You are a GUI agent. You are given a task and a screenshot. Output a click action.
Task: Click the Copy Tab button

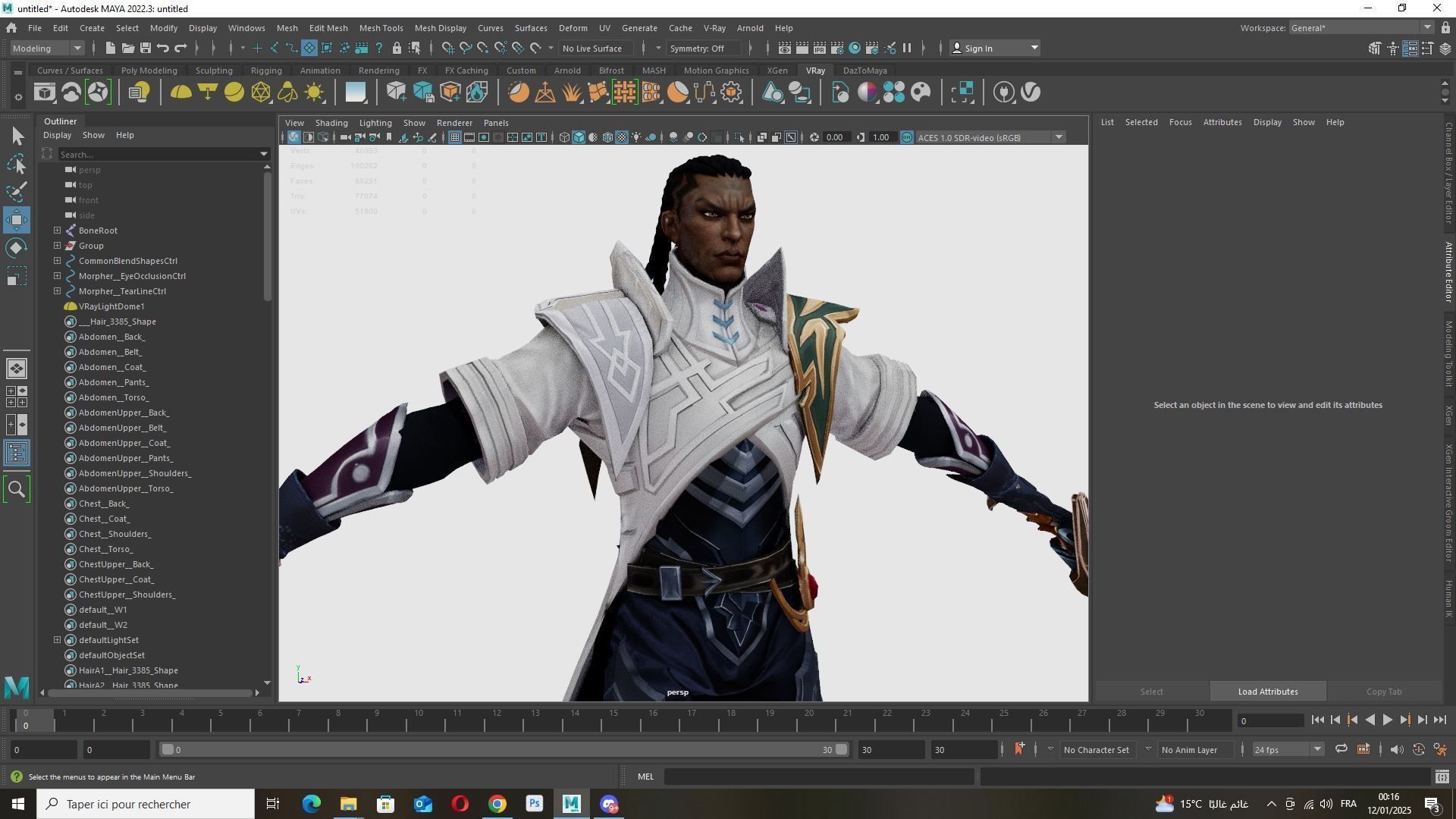point(1383,692)
